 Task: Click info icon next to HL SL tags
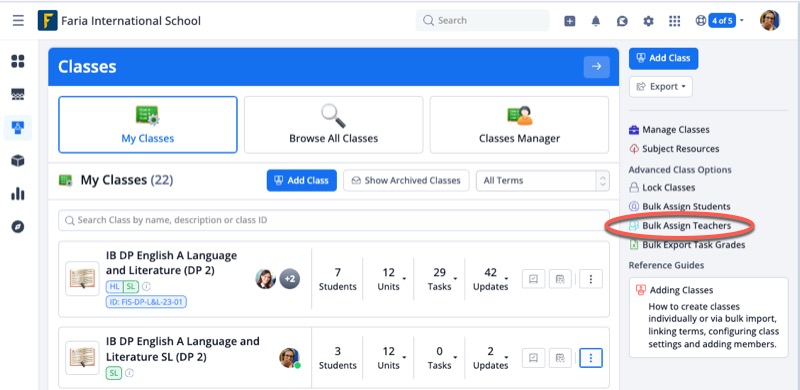click(146, 286)
